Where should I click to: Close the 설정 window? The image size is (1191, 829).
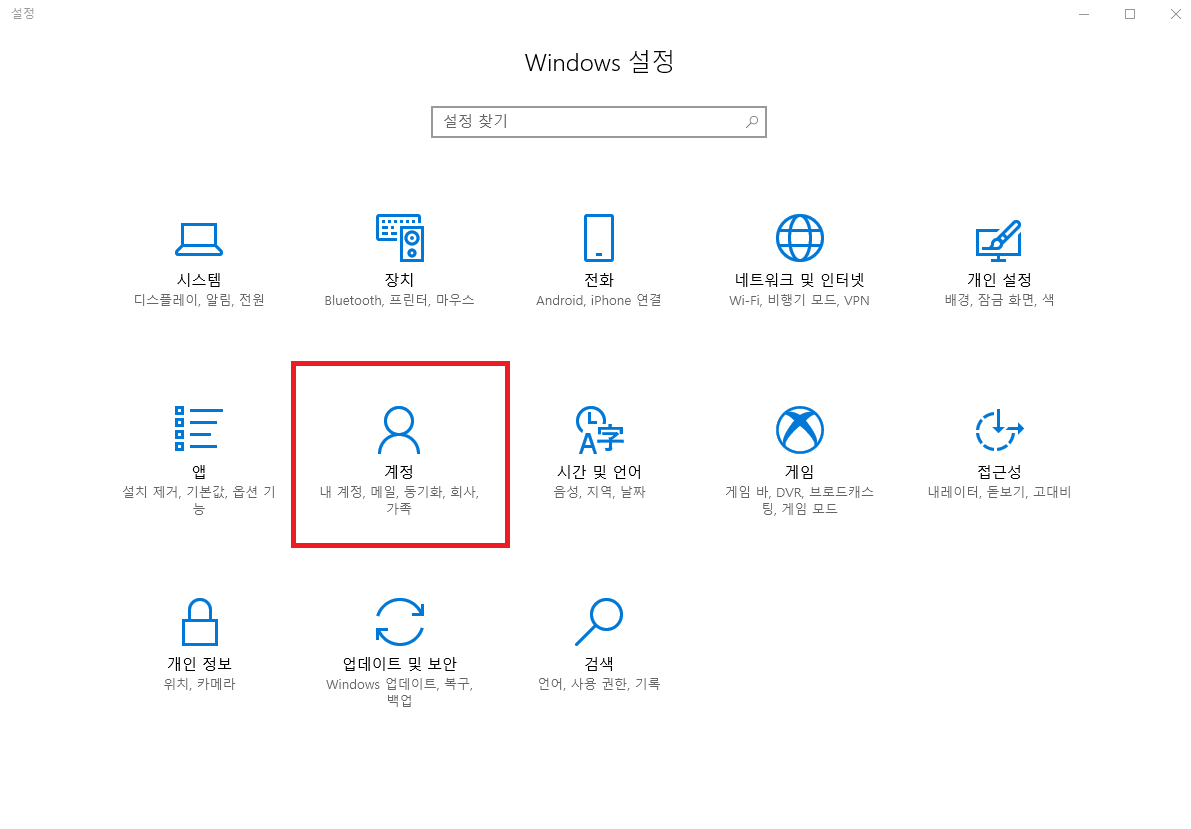1175,14
